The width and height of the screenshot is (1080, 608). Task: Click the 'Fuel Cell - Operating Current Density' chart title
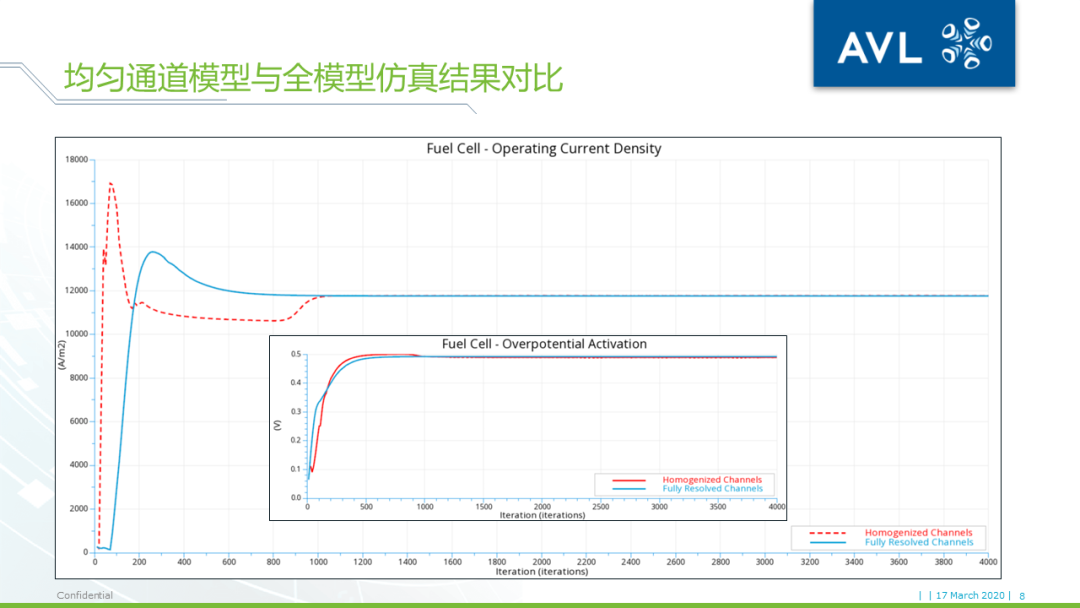tap(543, 149)
